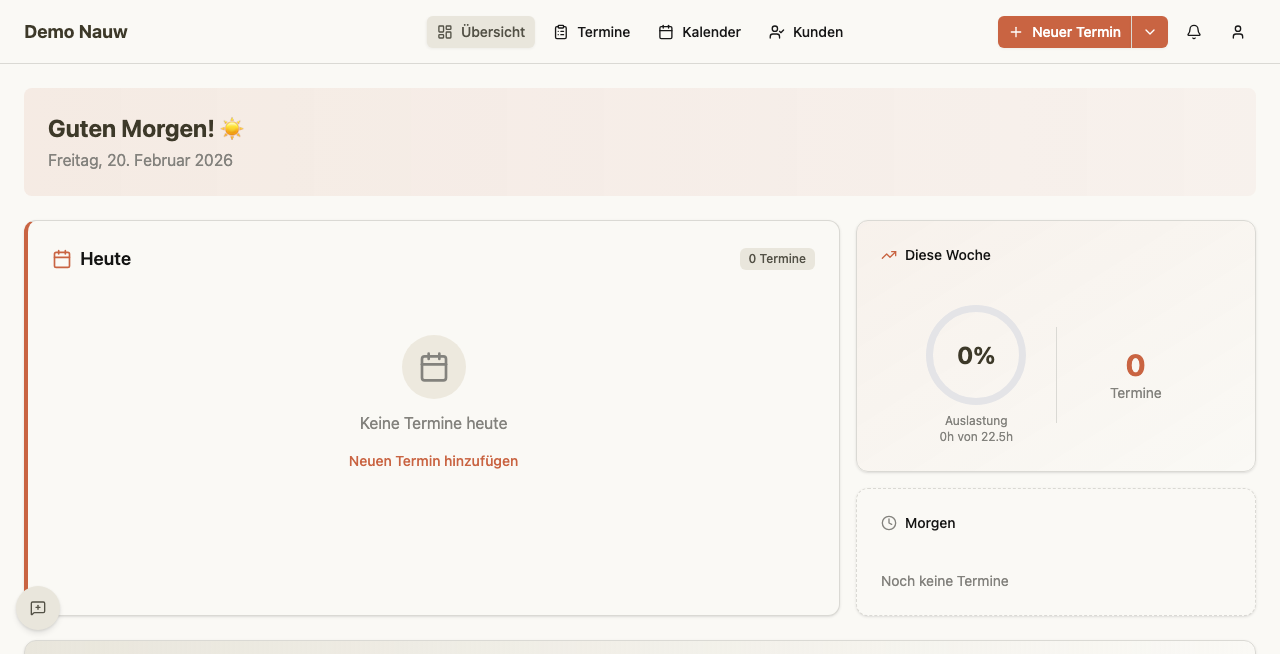Screen dimensions: 1280x654
Task: Click the Demo Nauw brand name
Action: click(x=76, y=32)
